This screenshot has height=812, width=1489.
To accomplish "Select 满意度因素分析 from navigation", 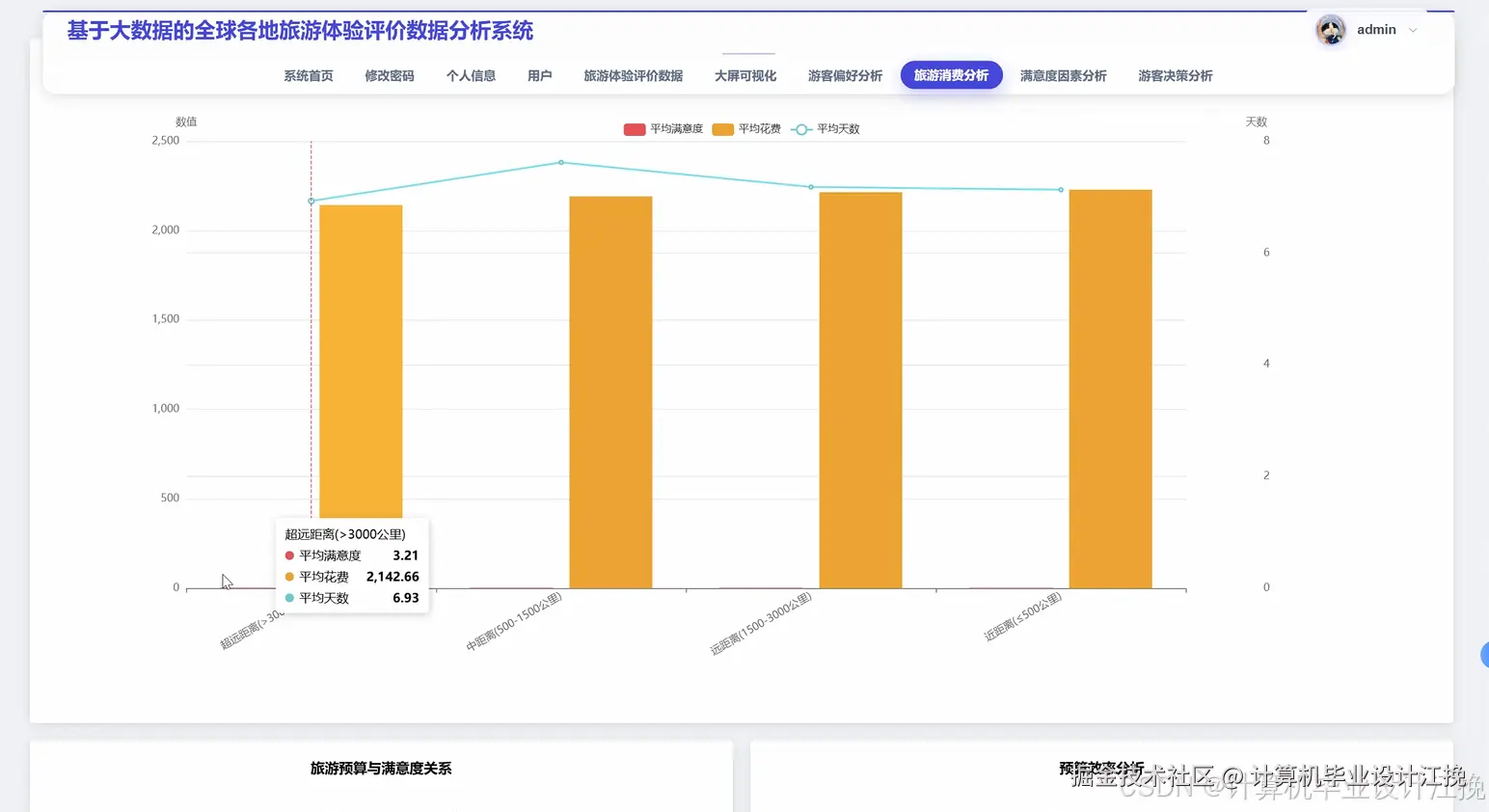I will (1063, 75).
